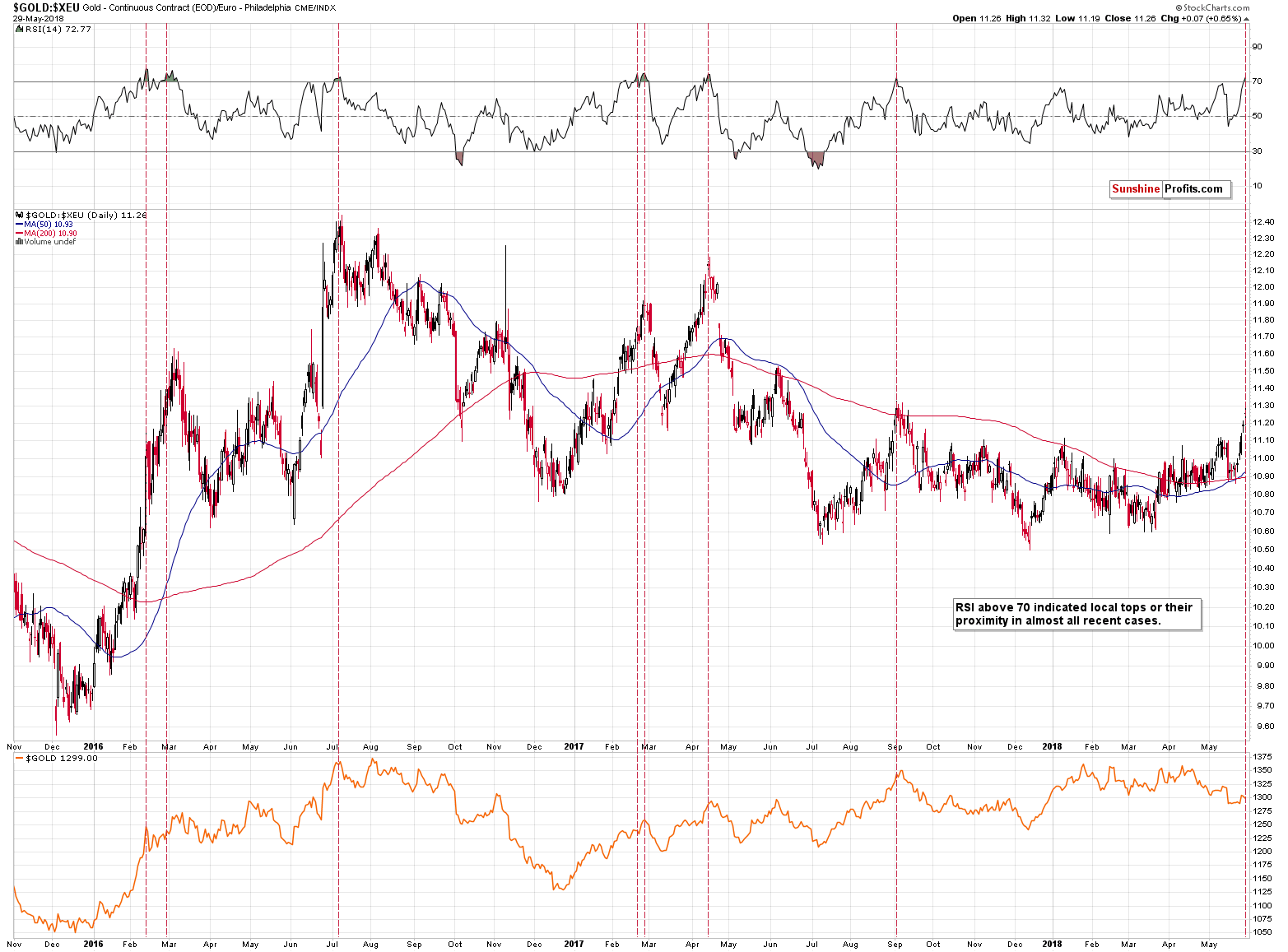Click the 90 level on the RSI axis
The image size is (1288, 952).
(1257, 47)
